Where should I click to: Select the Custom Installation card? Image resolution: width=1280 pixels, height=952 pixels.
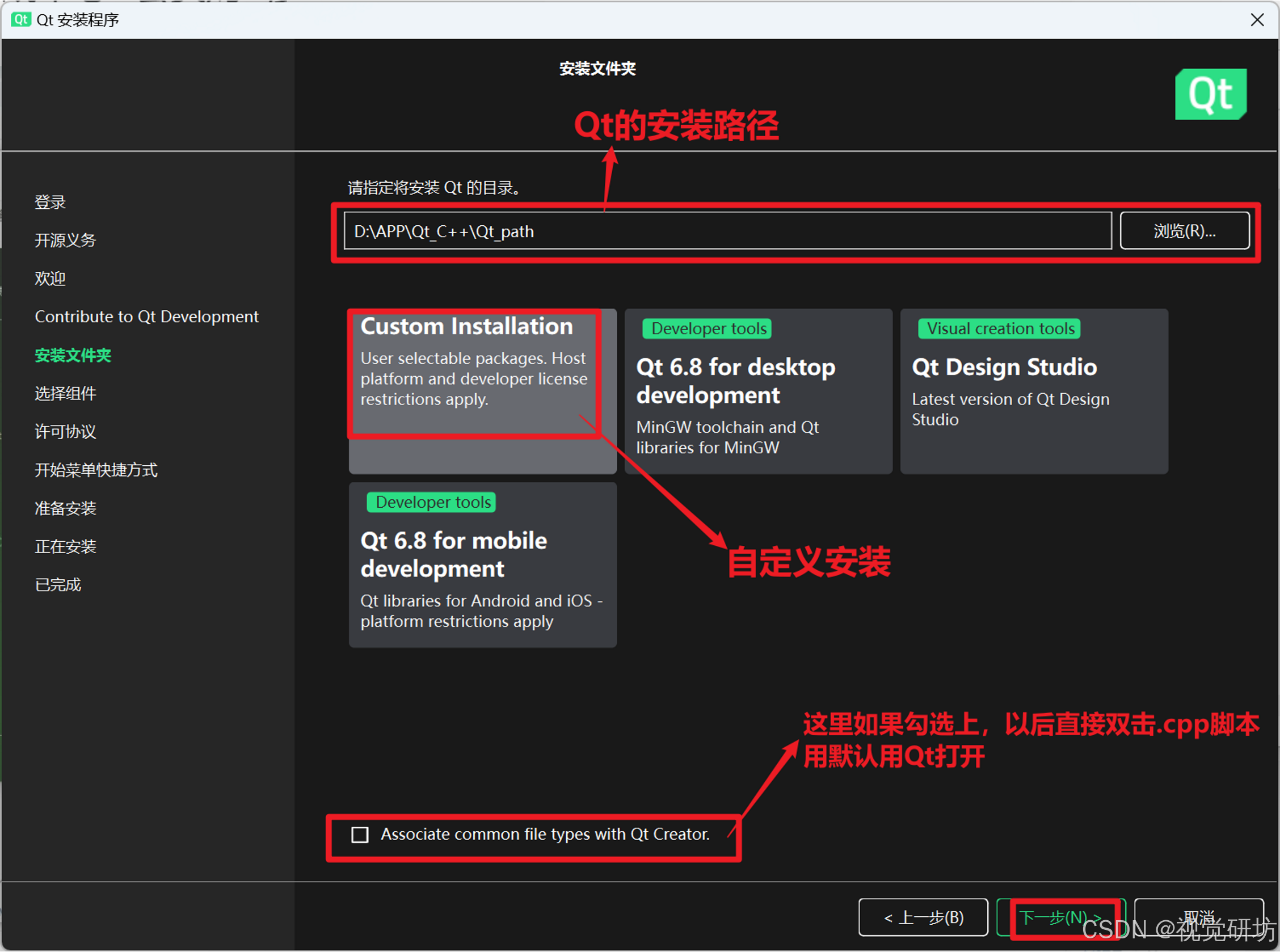click(x=482, y=392)
